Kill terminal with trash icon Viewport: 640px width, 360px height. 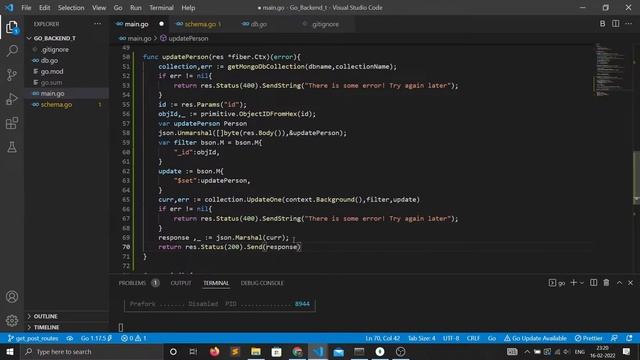point(607,282)
